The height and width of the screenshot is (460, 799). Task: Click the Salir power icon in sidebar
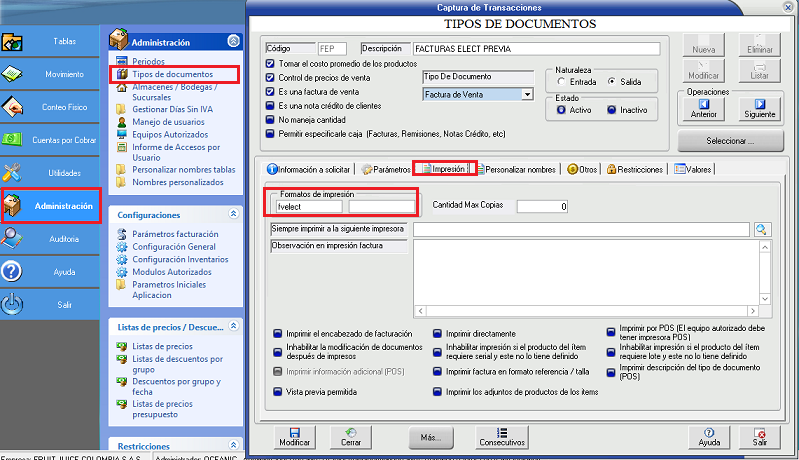[x=14, y=304]
